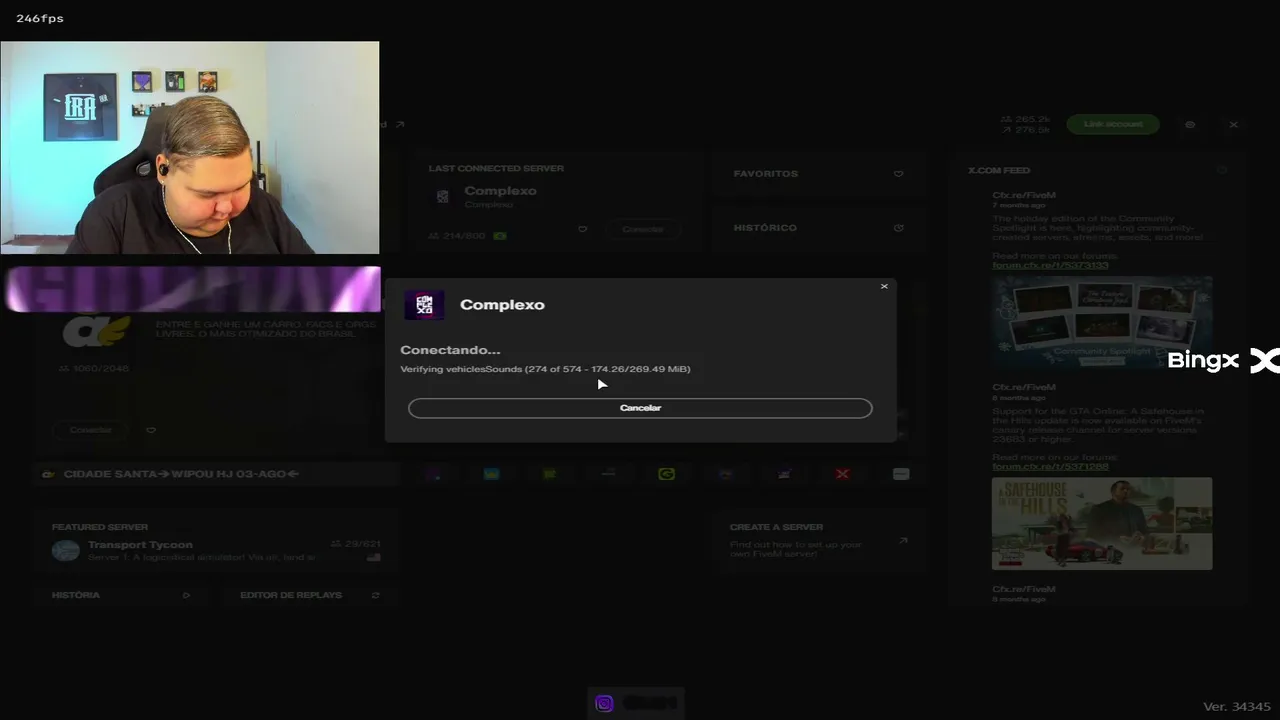Image resolution: width=1280 pixels, height=720 pixels.
Task: Select the Cidade Santa server banner
Action: point(217,474)
